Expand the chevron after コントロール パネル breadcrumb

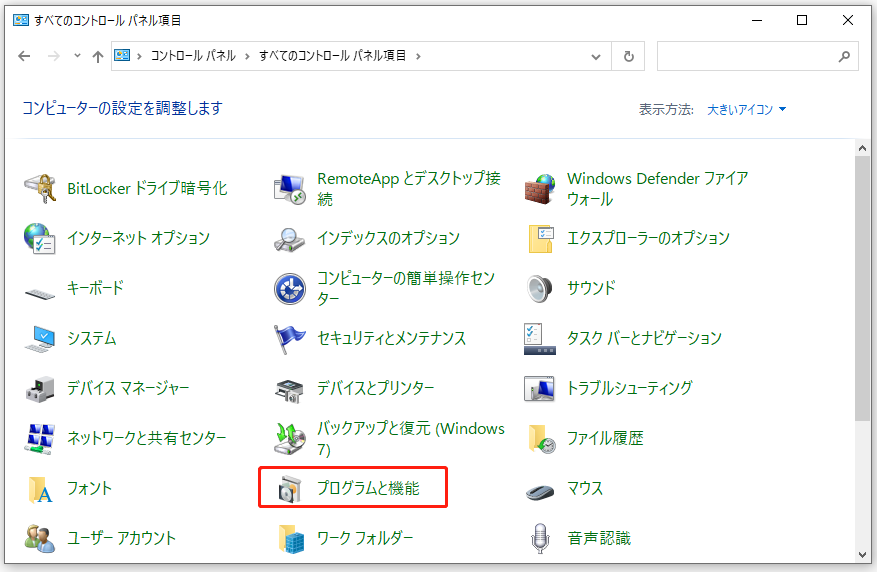click(x=247, y=56)
